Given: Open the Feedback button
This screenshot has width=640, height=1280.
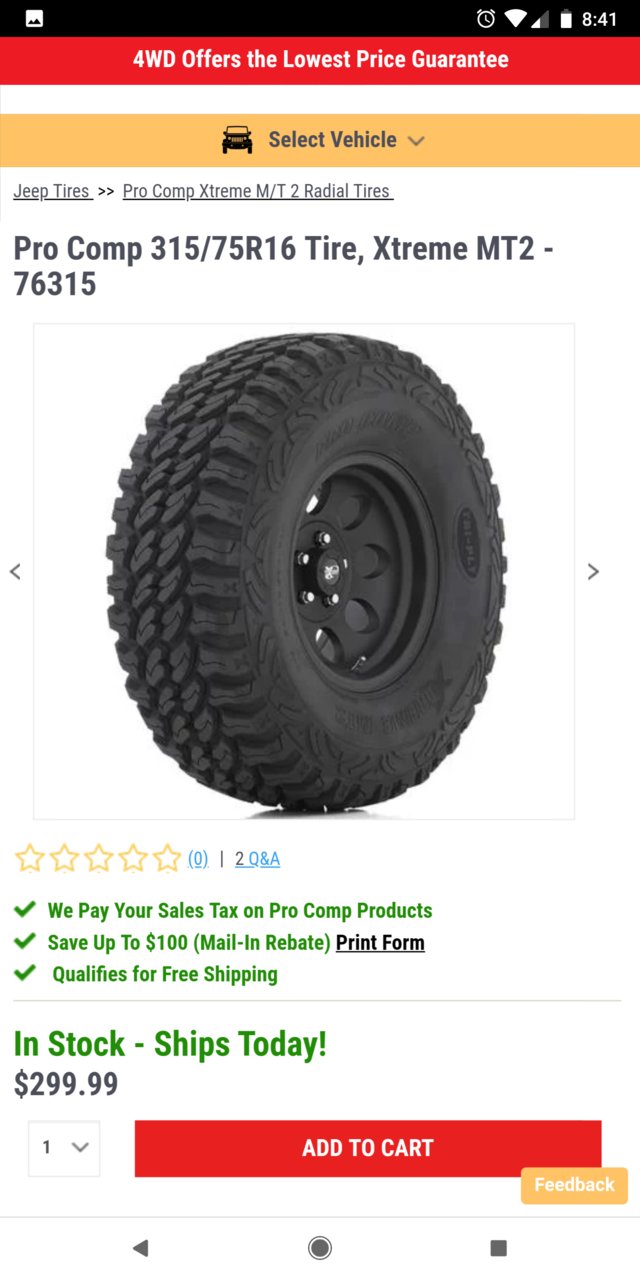Looking at the screenshot, I should [574, 1185].
